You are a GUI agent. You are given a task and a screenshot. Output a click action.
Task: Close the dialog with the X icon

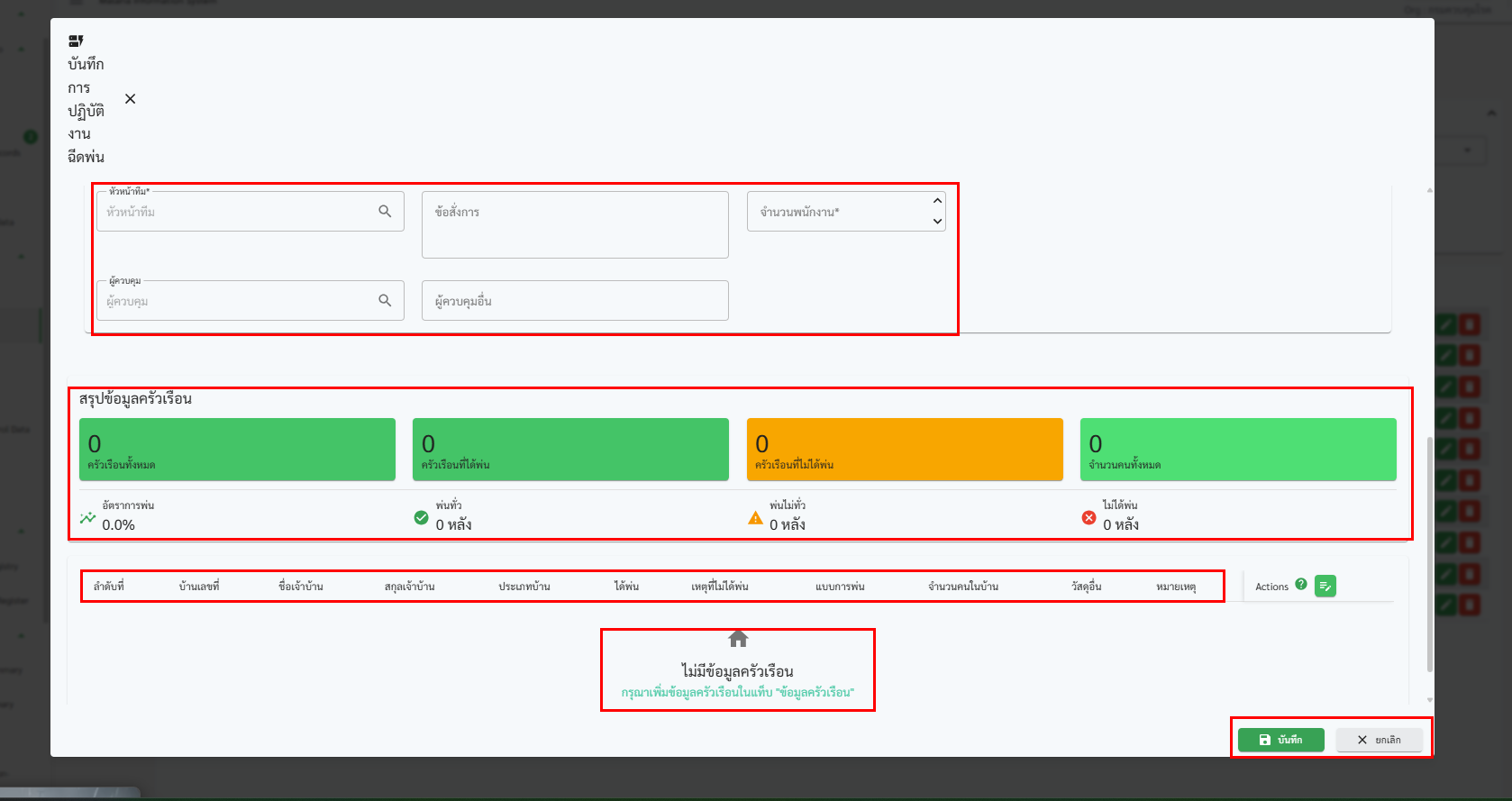click(131, 99)
